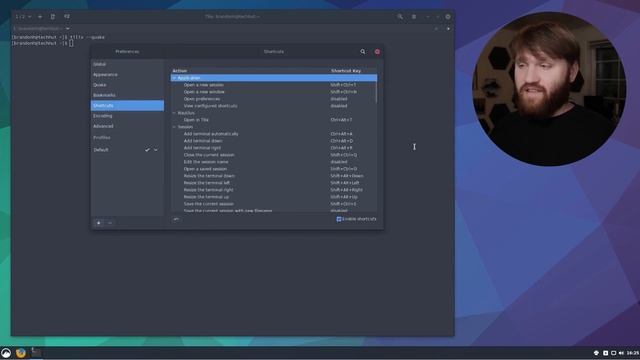The width and height of the screenshot is (640, 360).
Task: Add a new profile with plus button
Action: 99,223
